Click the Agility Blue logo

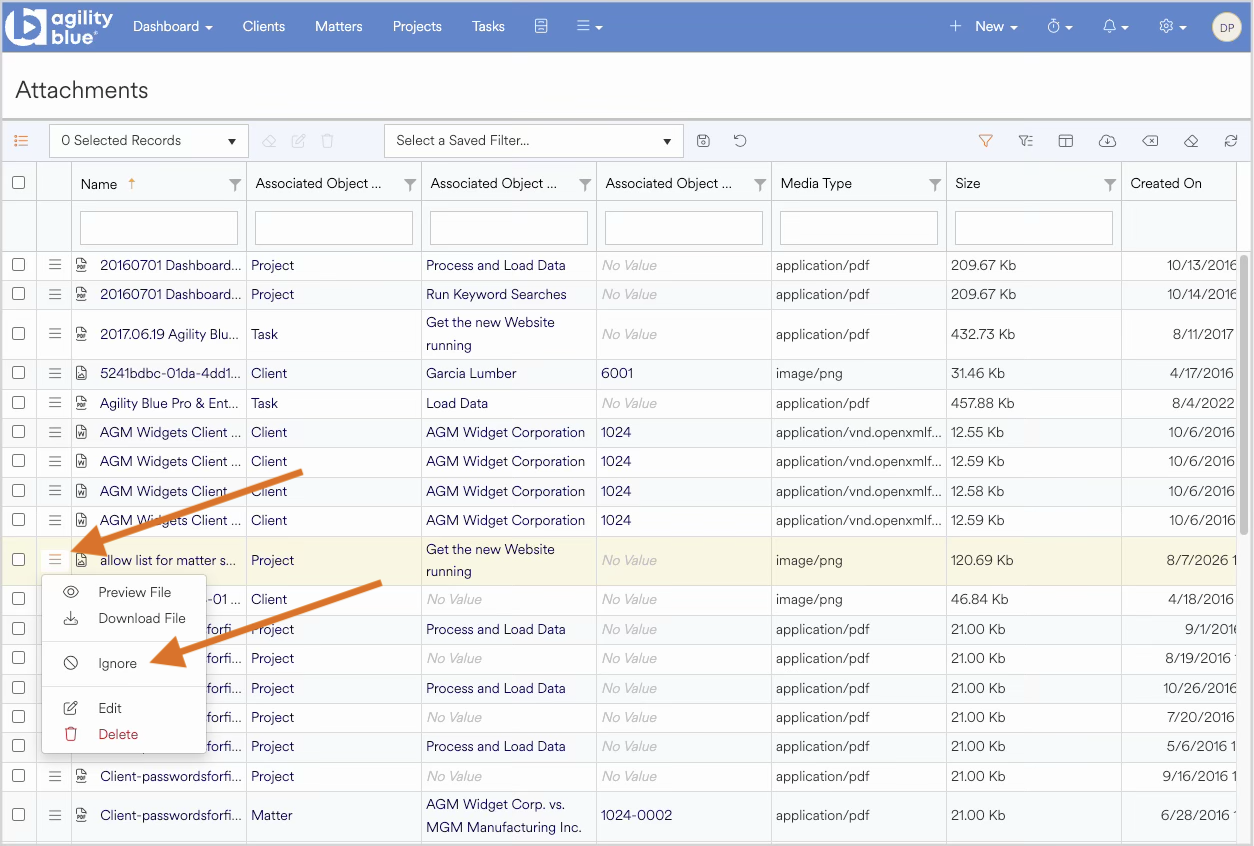[x=59, y=27]
